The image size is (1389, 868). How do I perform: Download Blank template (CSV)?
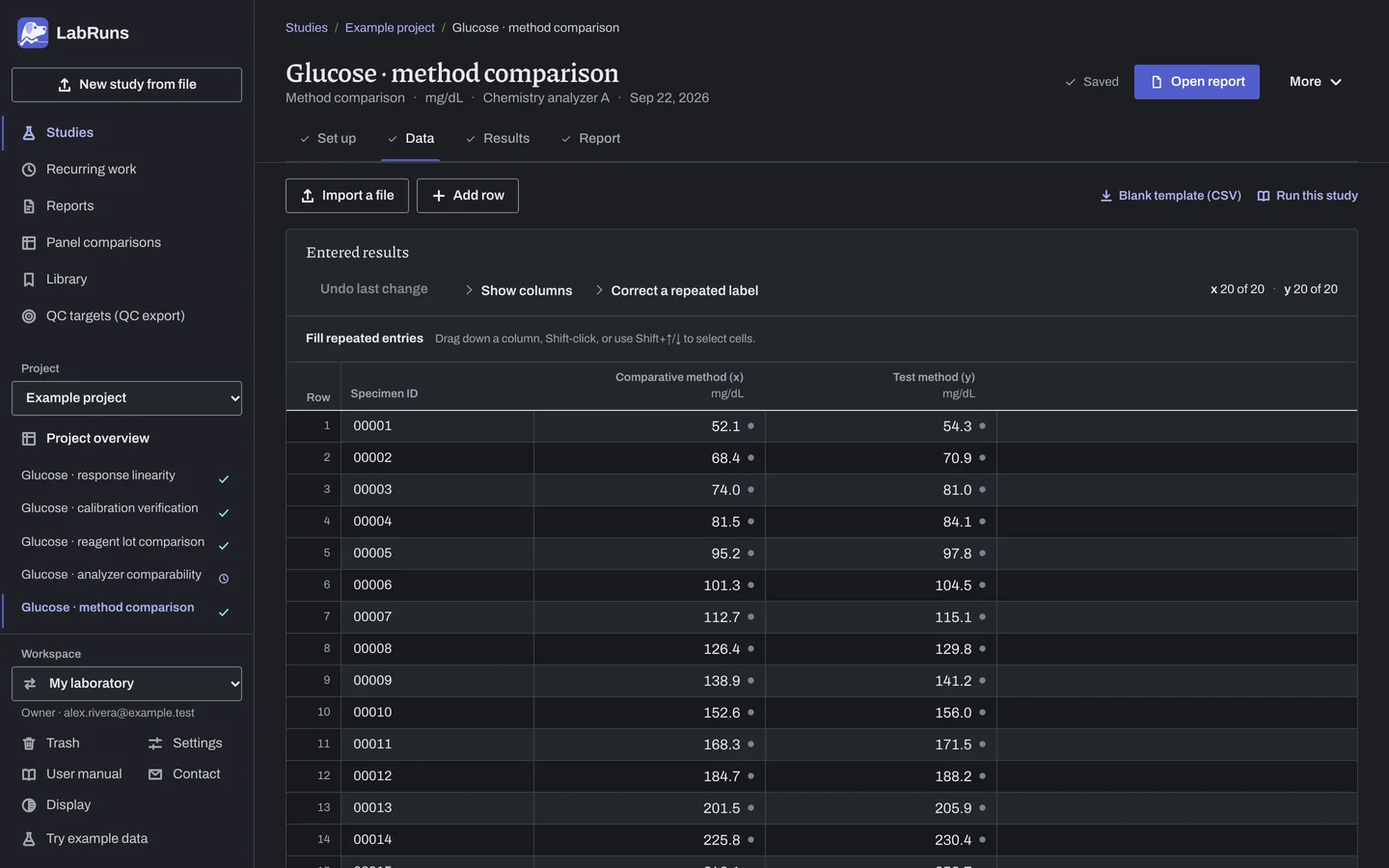point(1170,196)
